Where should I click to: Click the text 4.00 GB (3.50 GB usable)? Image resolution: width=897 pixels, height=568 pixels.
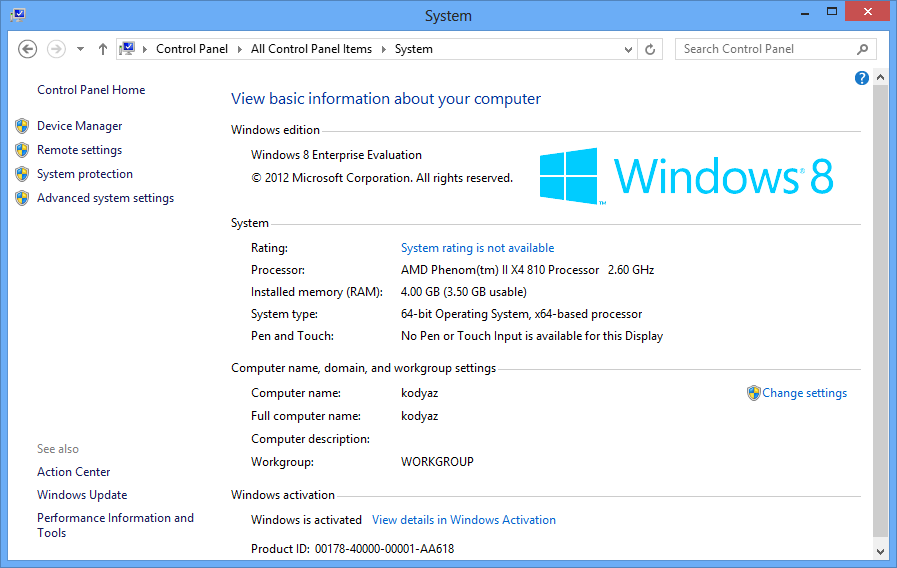[463, 292]
